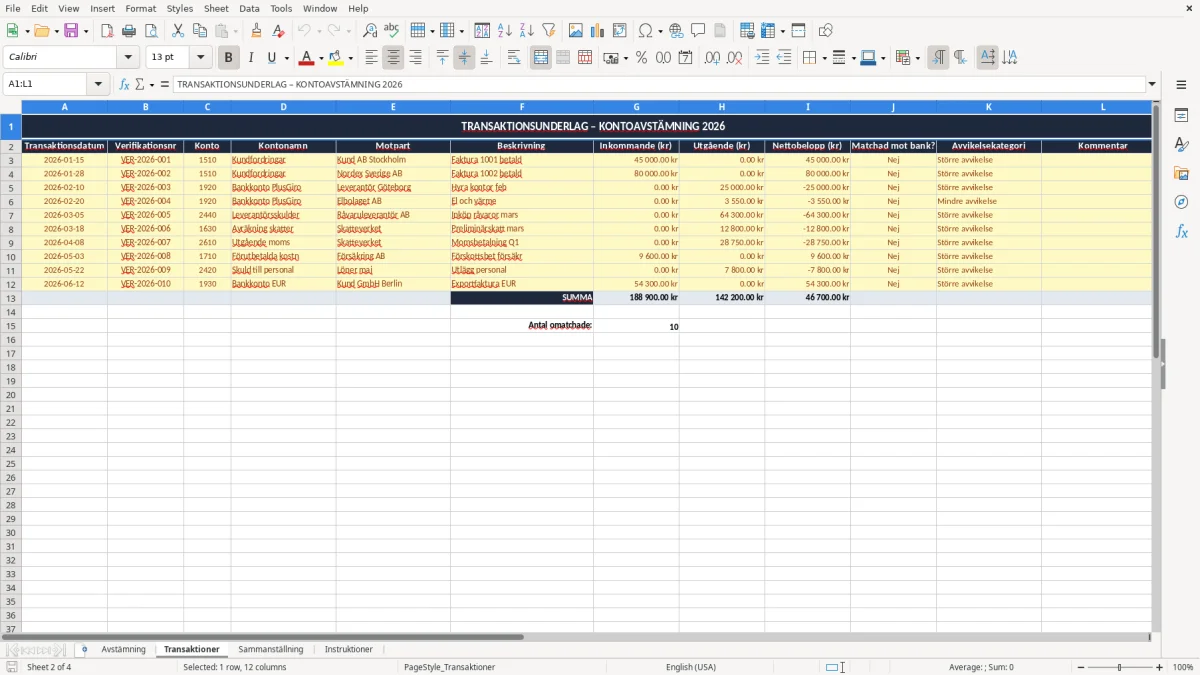The width and height of the screenshot is (1200, 675).
Task: Click Format as Percent icon
Action: point(641,58)
